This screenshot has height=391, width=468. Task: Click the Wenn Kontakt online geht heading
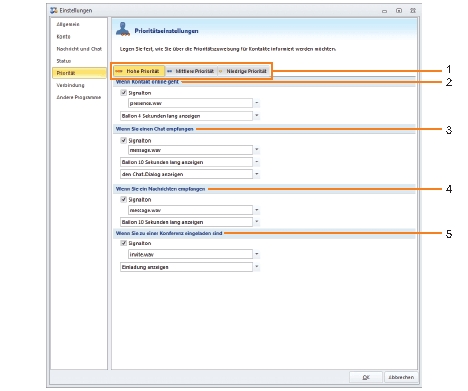pyautogui.click(x=147, y=82)
